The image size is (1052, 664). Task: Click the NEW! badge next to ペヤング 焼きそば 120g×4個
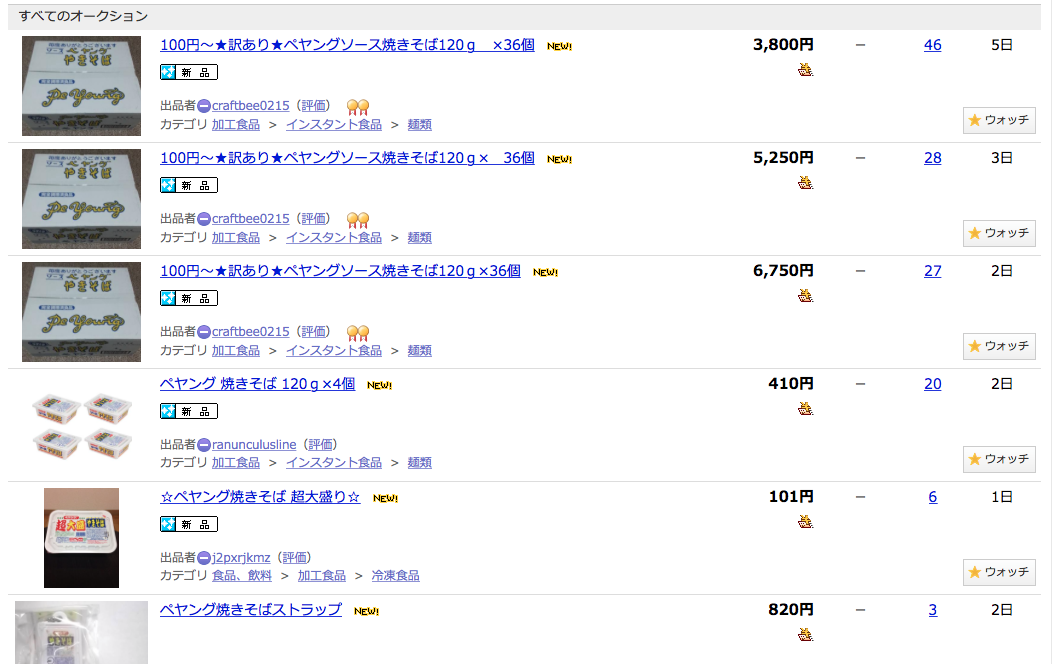379,385
